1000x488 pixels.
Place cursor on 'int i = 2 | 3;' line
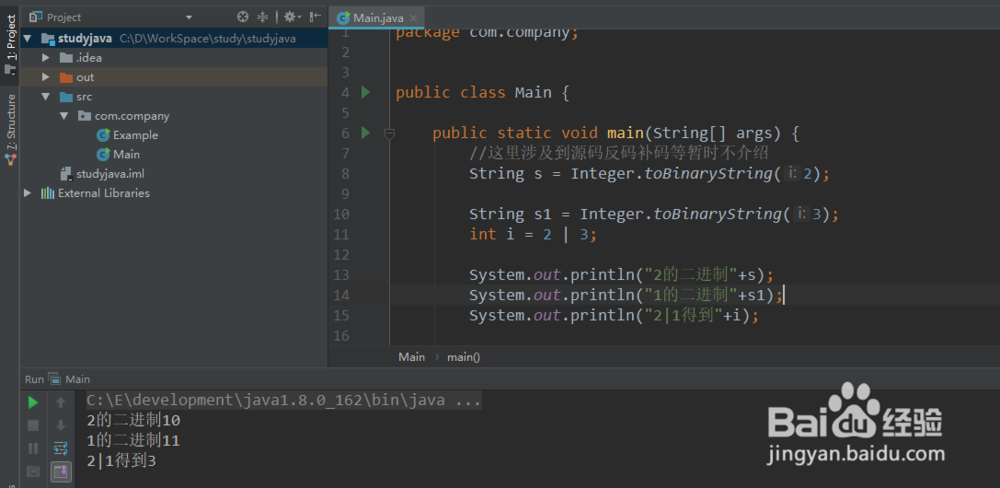[x=533, y=234]
